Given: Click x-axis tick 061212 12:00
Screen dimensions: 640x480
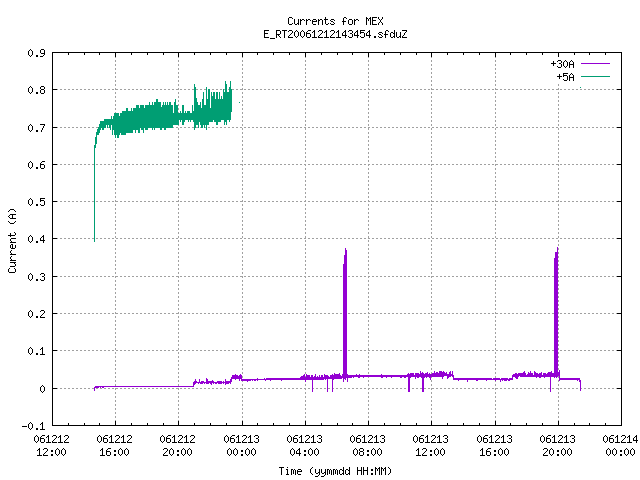Looking at the screenshot, I should [x=51, y=445].
